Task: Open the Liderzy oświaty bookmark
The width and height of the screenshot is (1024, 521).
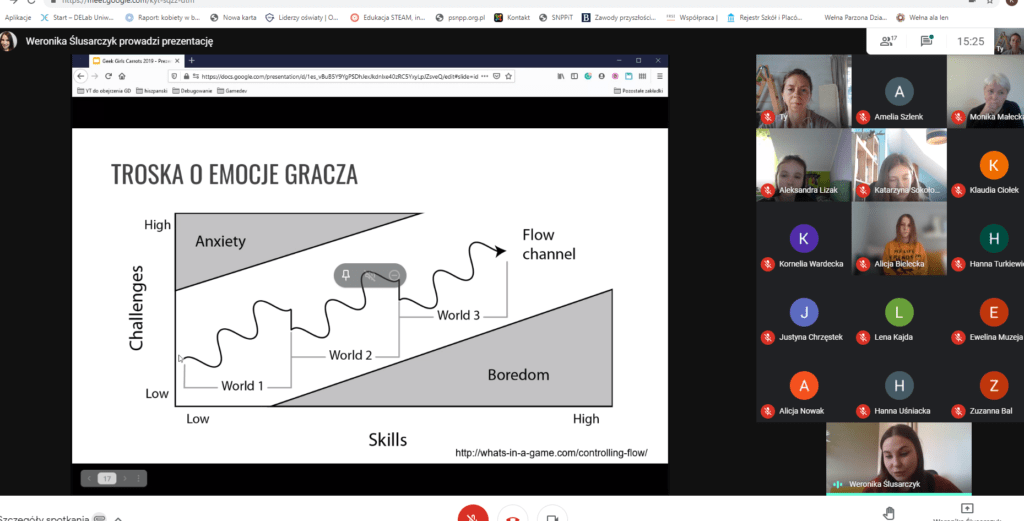Action: tap(302, 18)
